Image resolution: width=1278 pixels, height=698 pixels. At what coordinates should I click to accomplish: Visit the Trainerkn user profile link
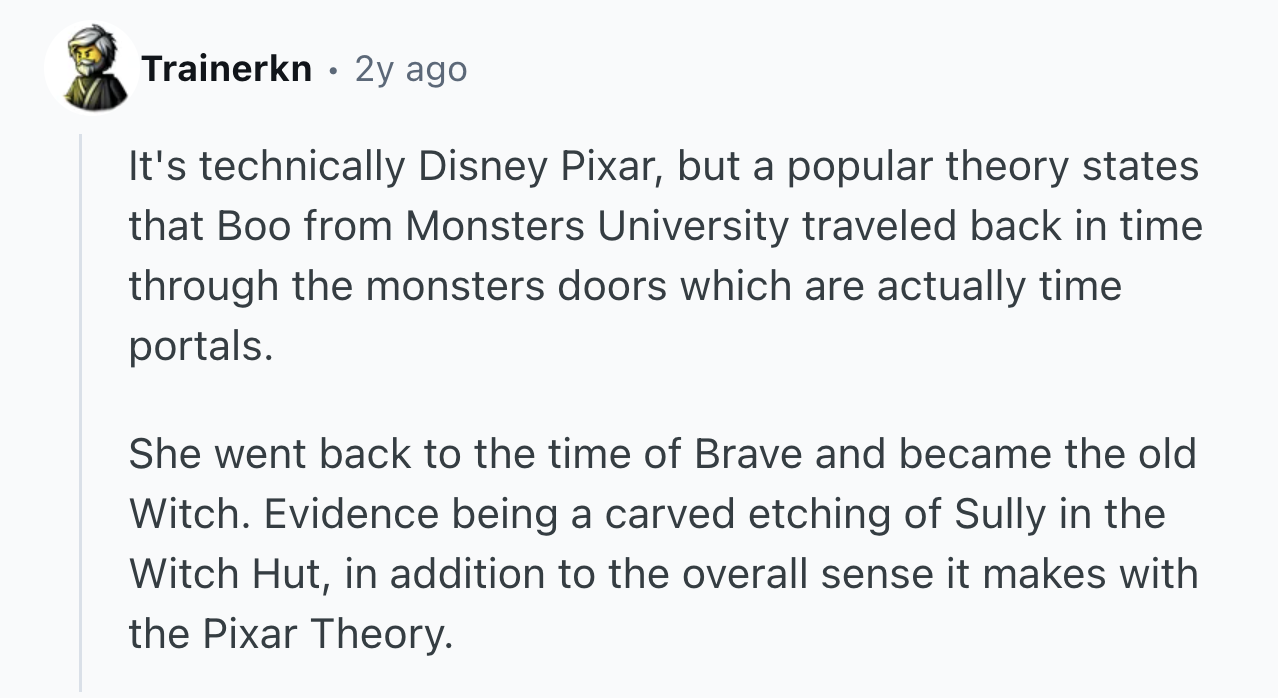pyautogui.click(x=226, y=69)
